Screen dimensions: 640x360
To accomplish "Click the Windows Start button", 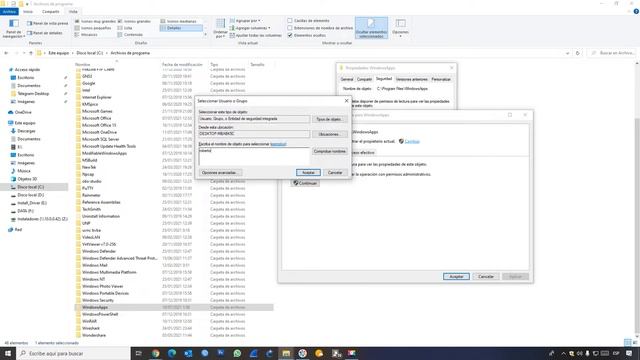I will point(8,353).
